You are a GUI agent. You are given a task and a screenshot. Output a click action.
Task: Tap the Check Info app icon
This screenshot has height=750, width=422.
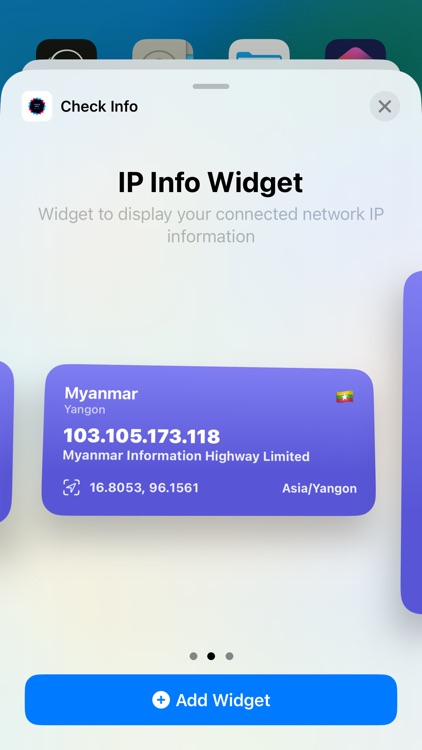(x=37, y=106)
